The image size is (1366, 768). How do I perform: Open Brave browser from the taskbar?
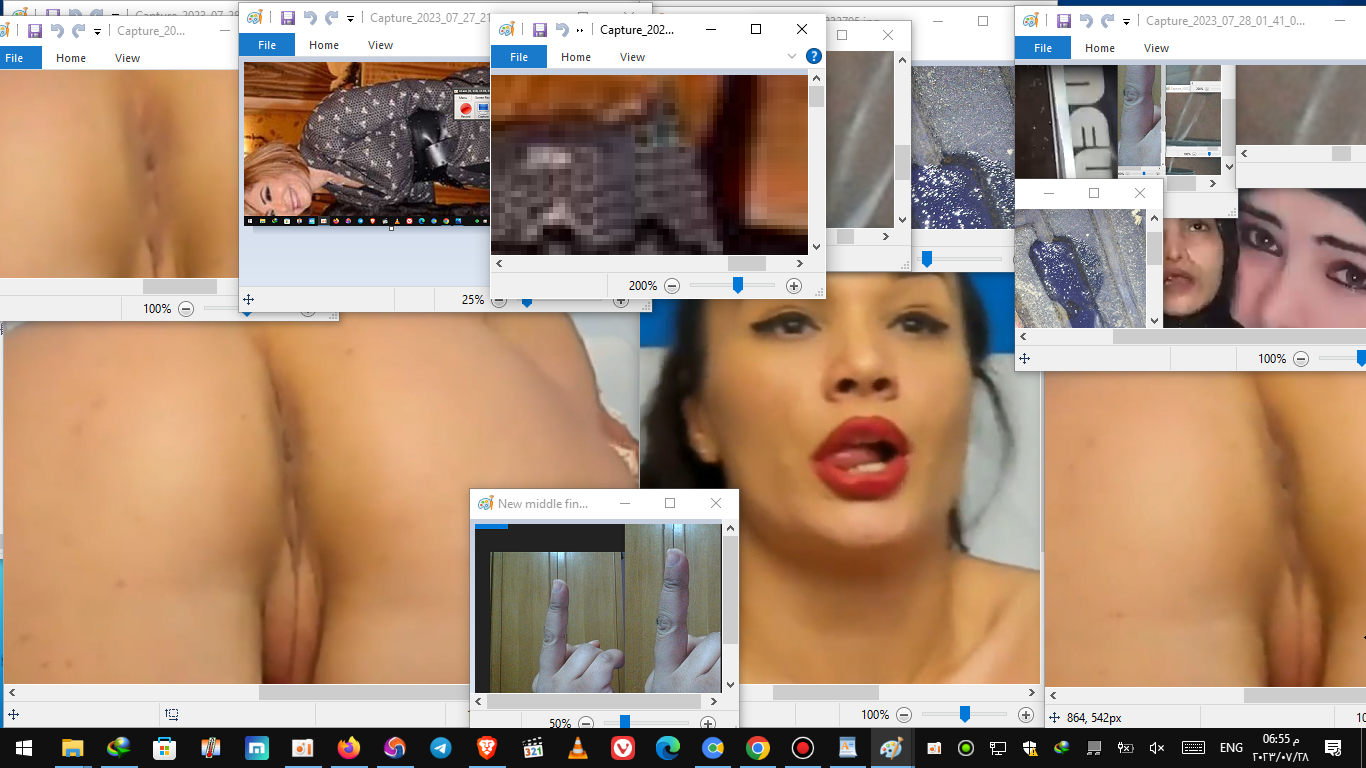tap(486, 747)
